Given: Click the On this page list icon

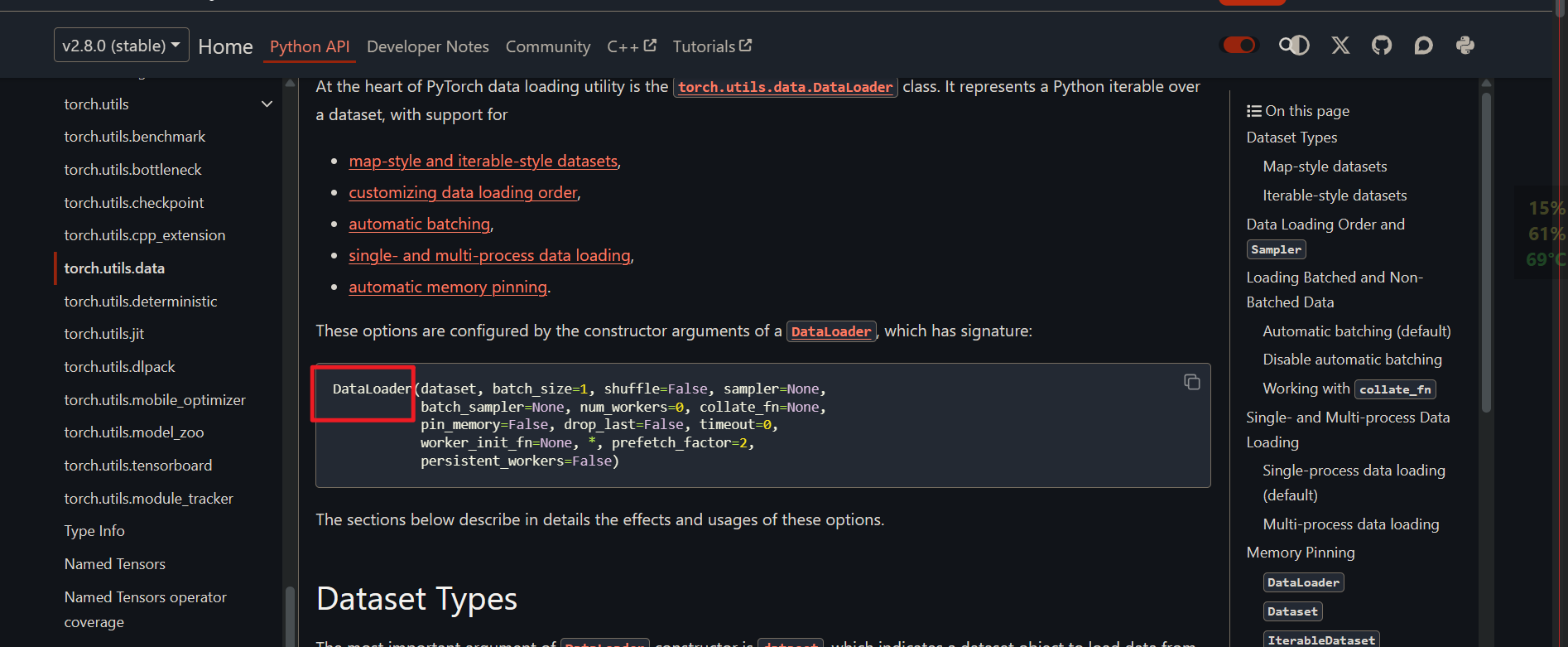Looking at the screenshot, I should (x=1254, y=111).
